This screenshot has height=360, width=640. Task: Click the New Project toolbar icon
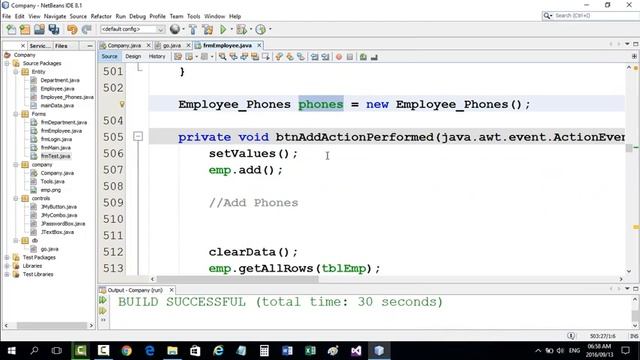click(25, 29)
